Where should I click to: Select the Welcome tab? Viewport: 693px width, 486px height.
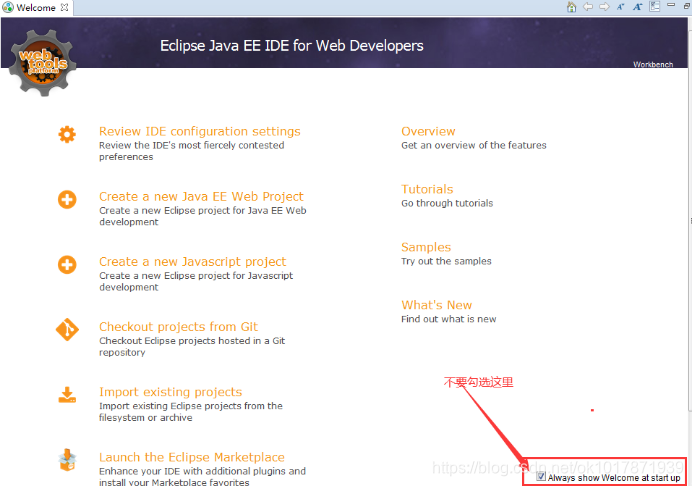tap(36, 8)
